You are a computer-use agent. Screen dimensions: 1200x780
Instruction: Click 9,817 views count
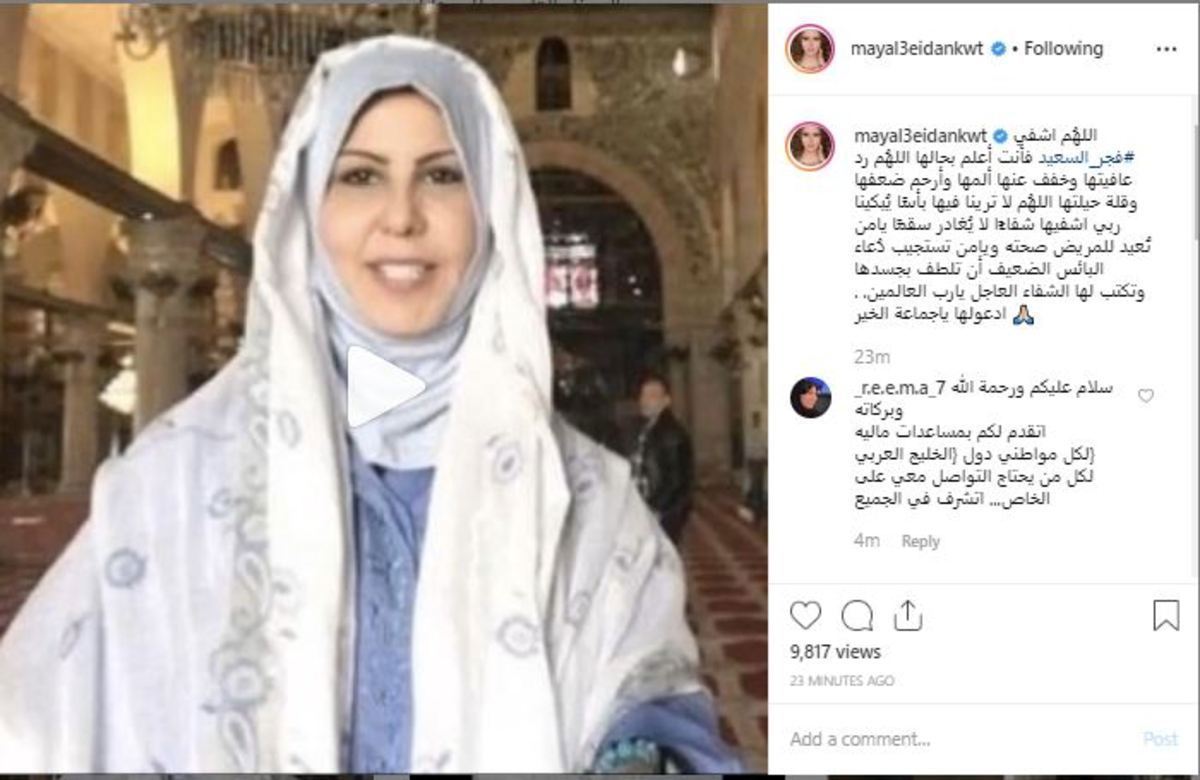coord(835,652)
